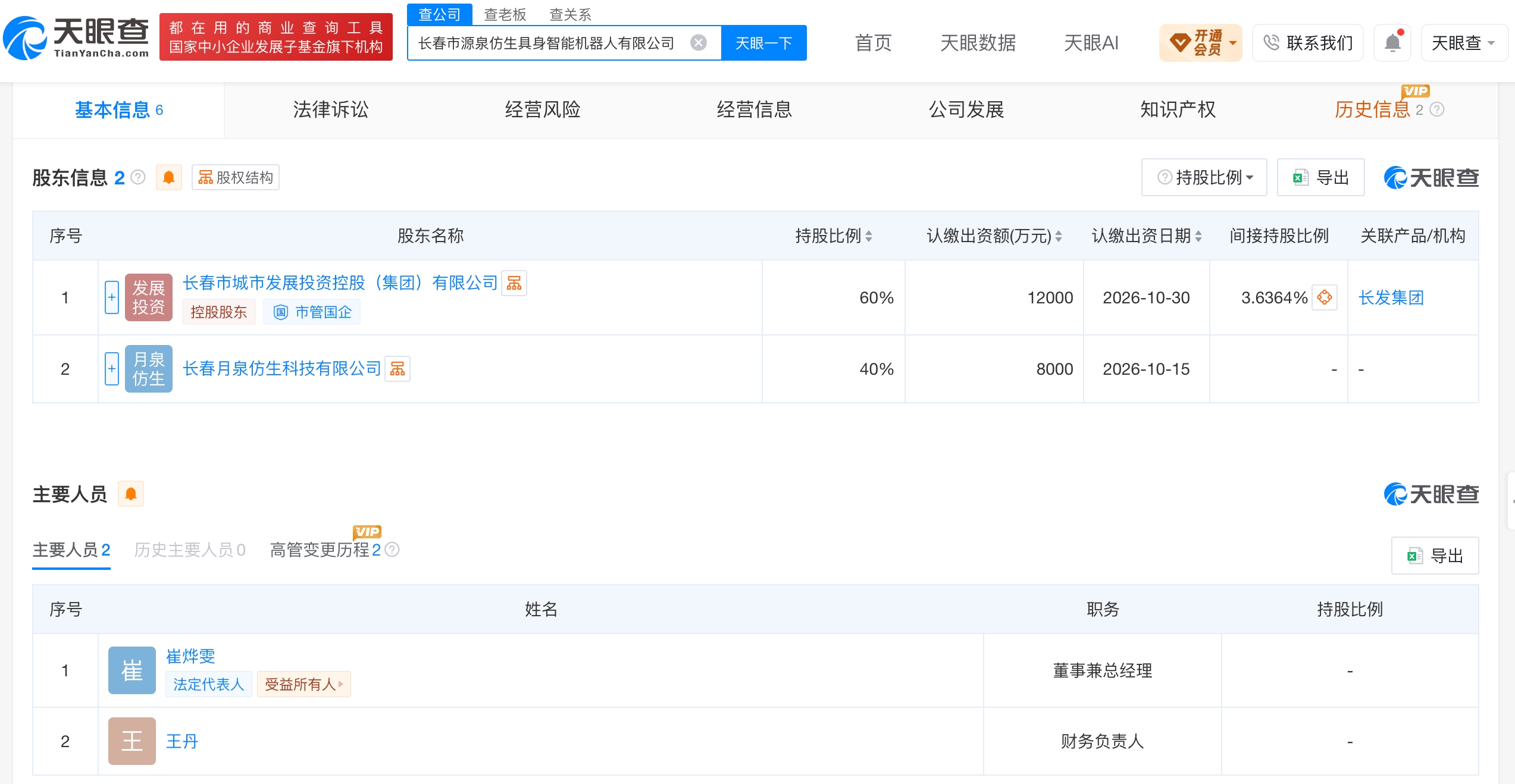This screenshot has width=1515, height=784.
Task: Click the 天眼一下 search button
Action: tap(764, 43)
